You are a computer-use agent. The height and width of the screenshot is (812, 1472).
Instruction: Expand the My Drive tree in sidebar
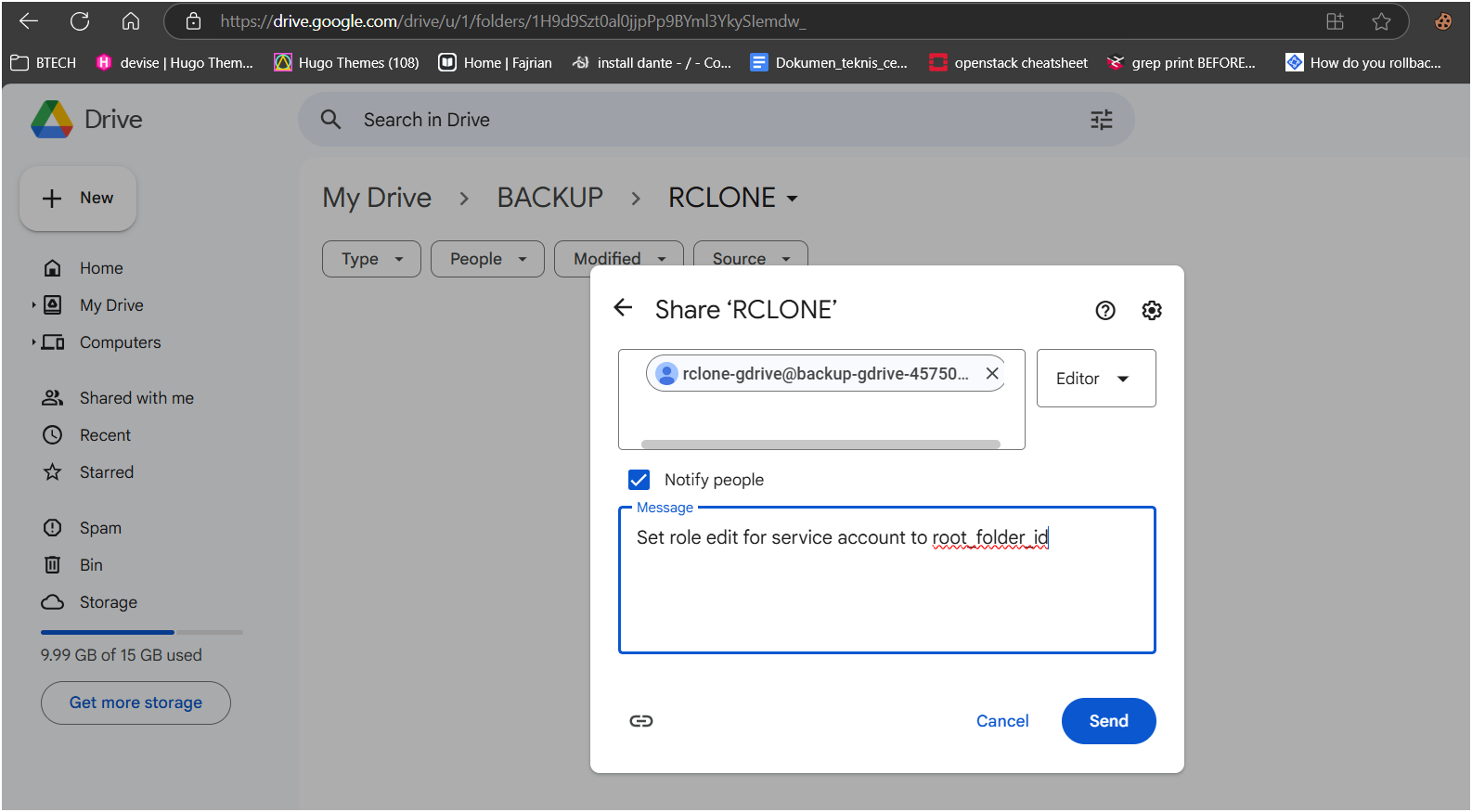(x=34, y=305)
